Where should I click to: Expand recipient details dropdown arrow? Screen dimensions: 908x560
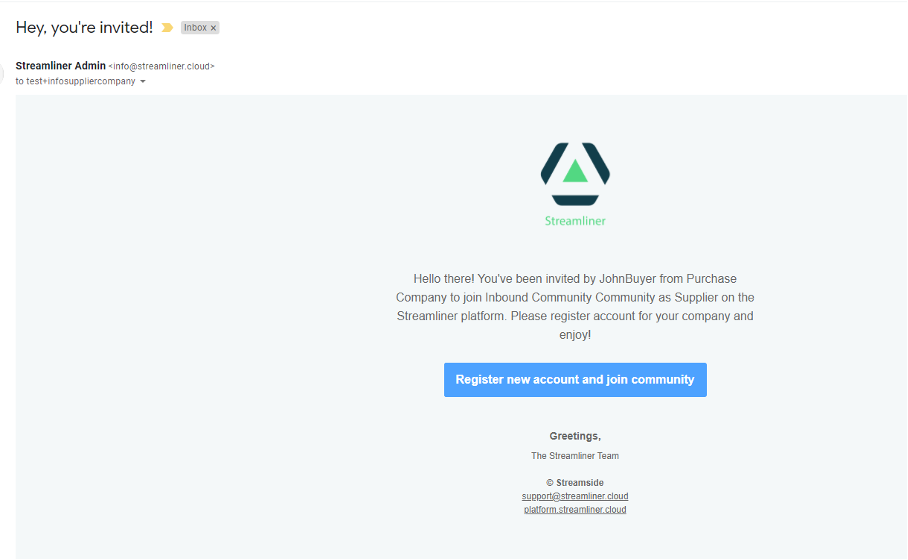point(142,82)
